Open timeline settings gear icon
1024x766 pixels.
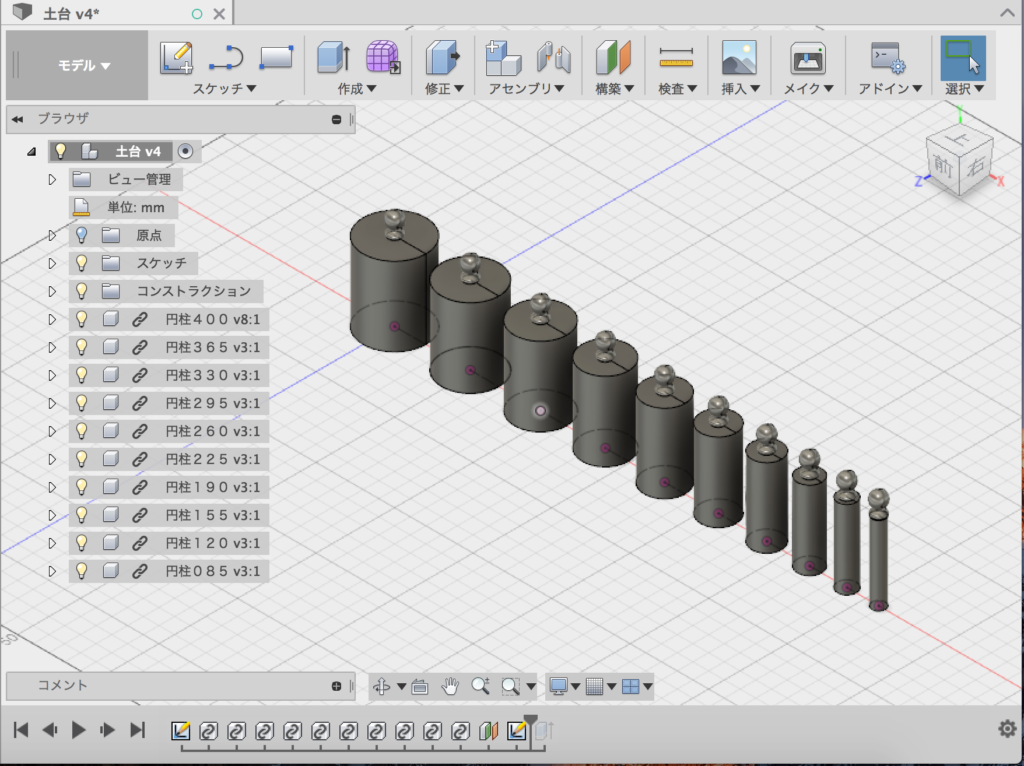tap(1007, 729)
